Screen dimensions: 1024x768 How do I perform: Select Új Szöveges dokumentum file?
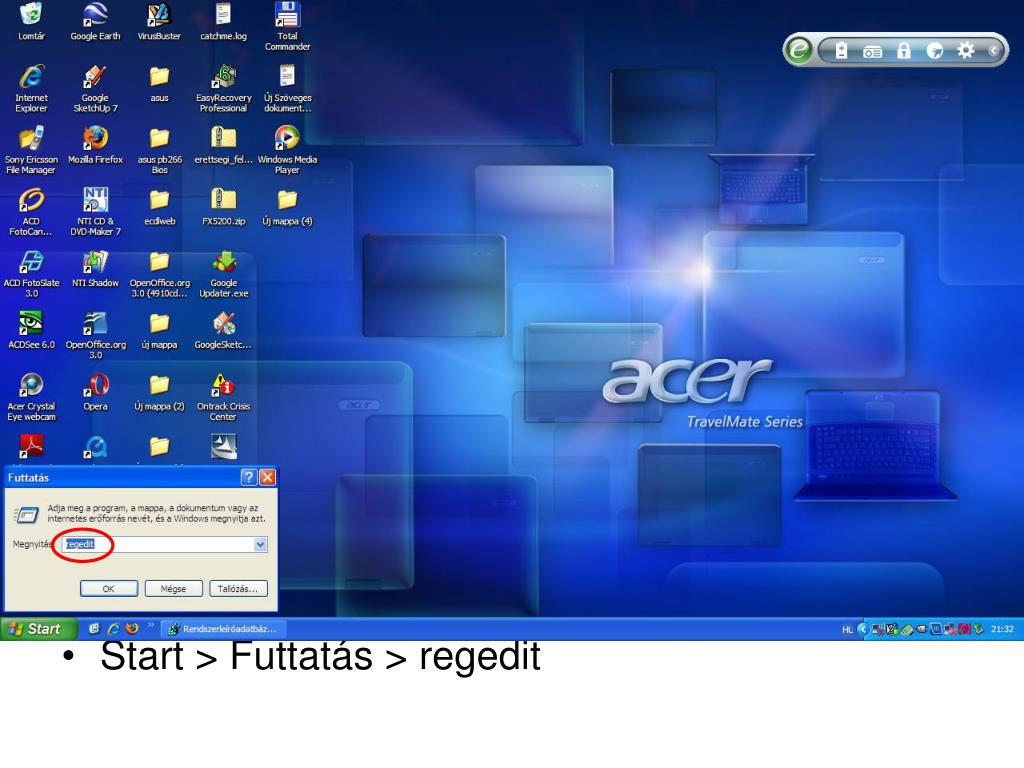click(x=287, y=88)
